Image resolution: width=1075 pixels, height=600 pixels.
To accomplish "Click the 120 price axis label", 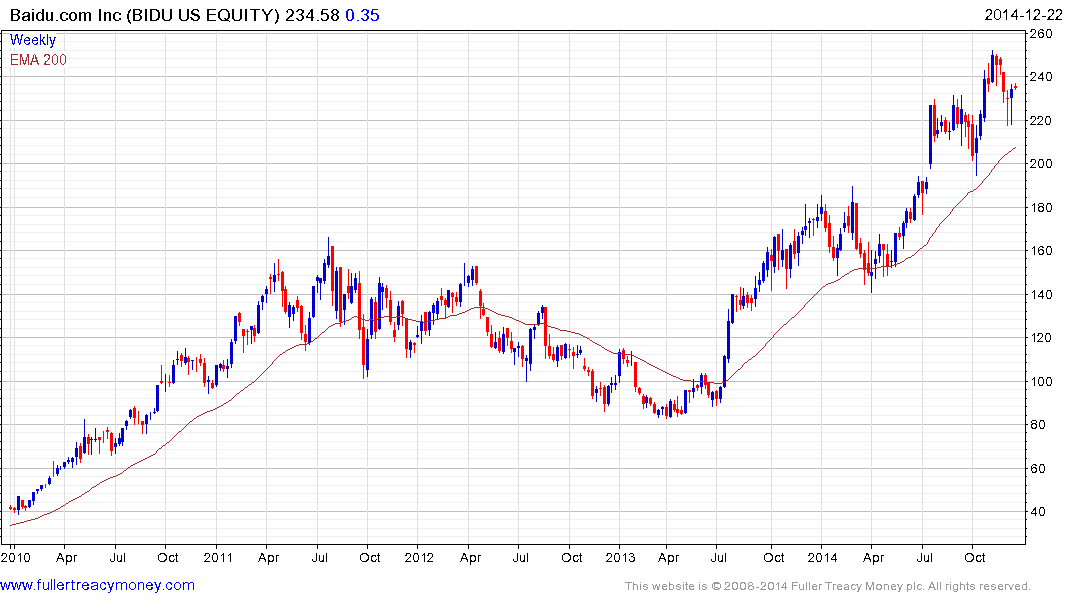I will 1041,338.
